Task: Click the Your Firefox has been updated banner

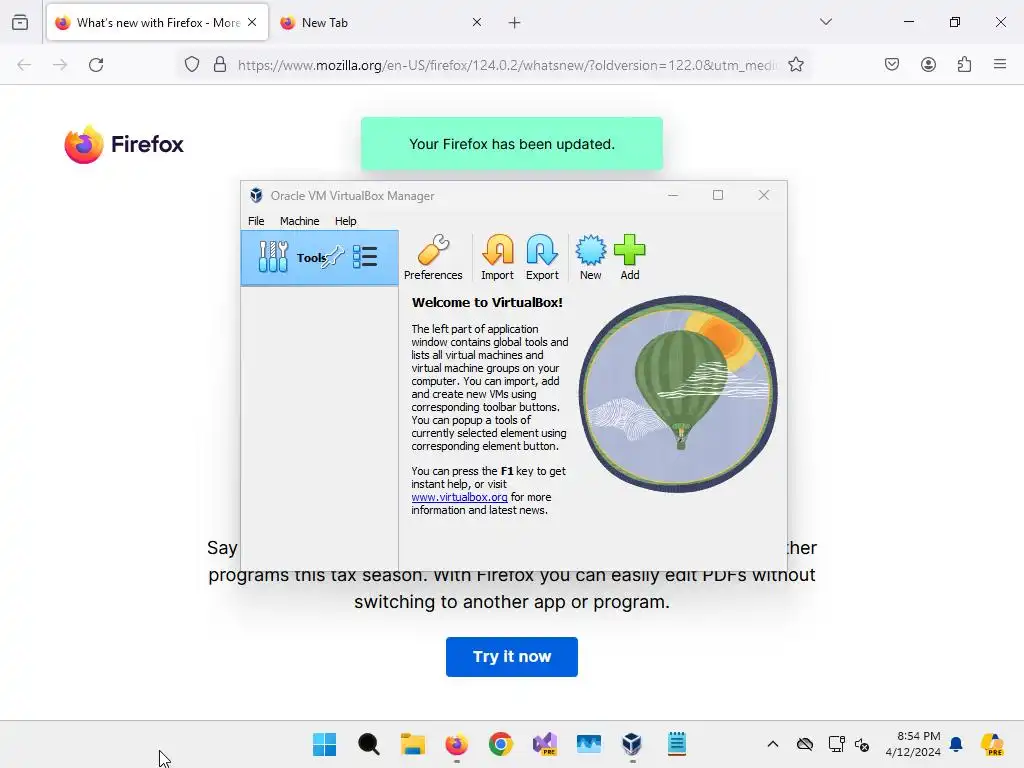Action: point(511,144)
